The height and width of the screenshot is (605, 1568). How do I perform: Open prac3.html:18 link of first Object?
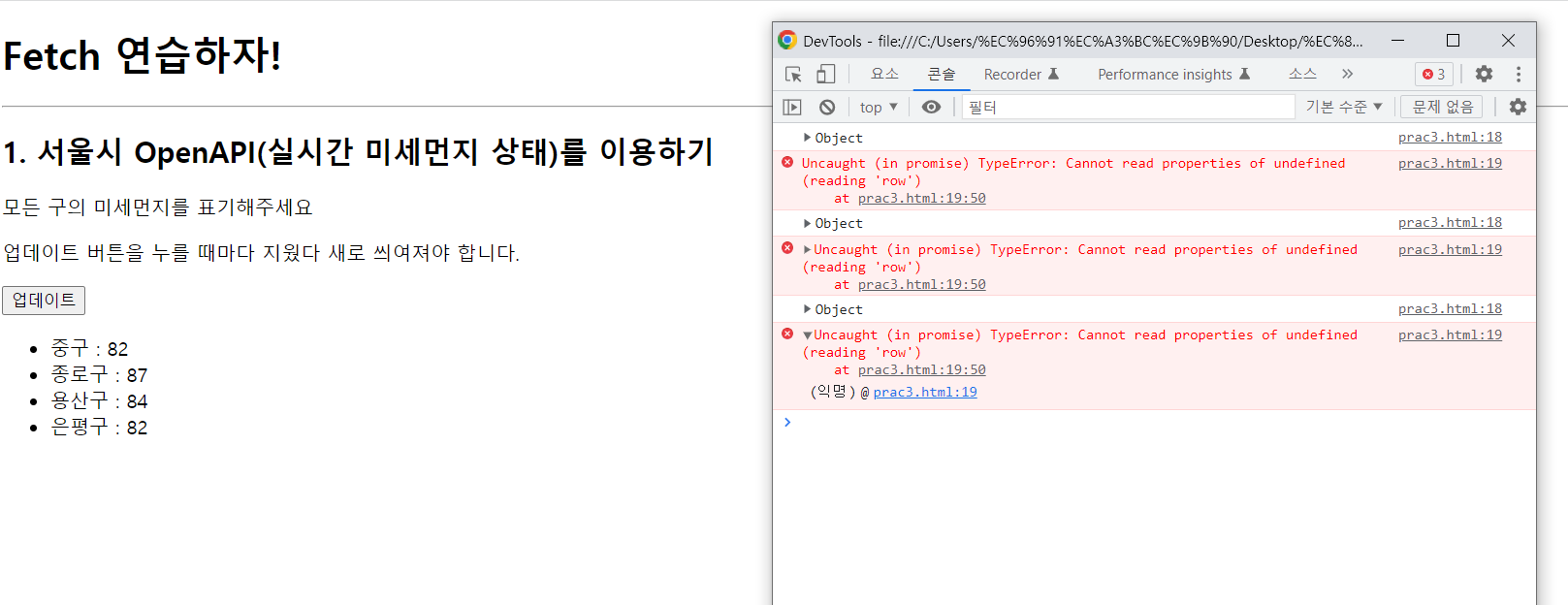[x=1450, y=138]
